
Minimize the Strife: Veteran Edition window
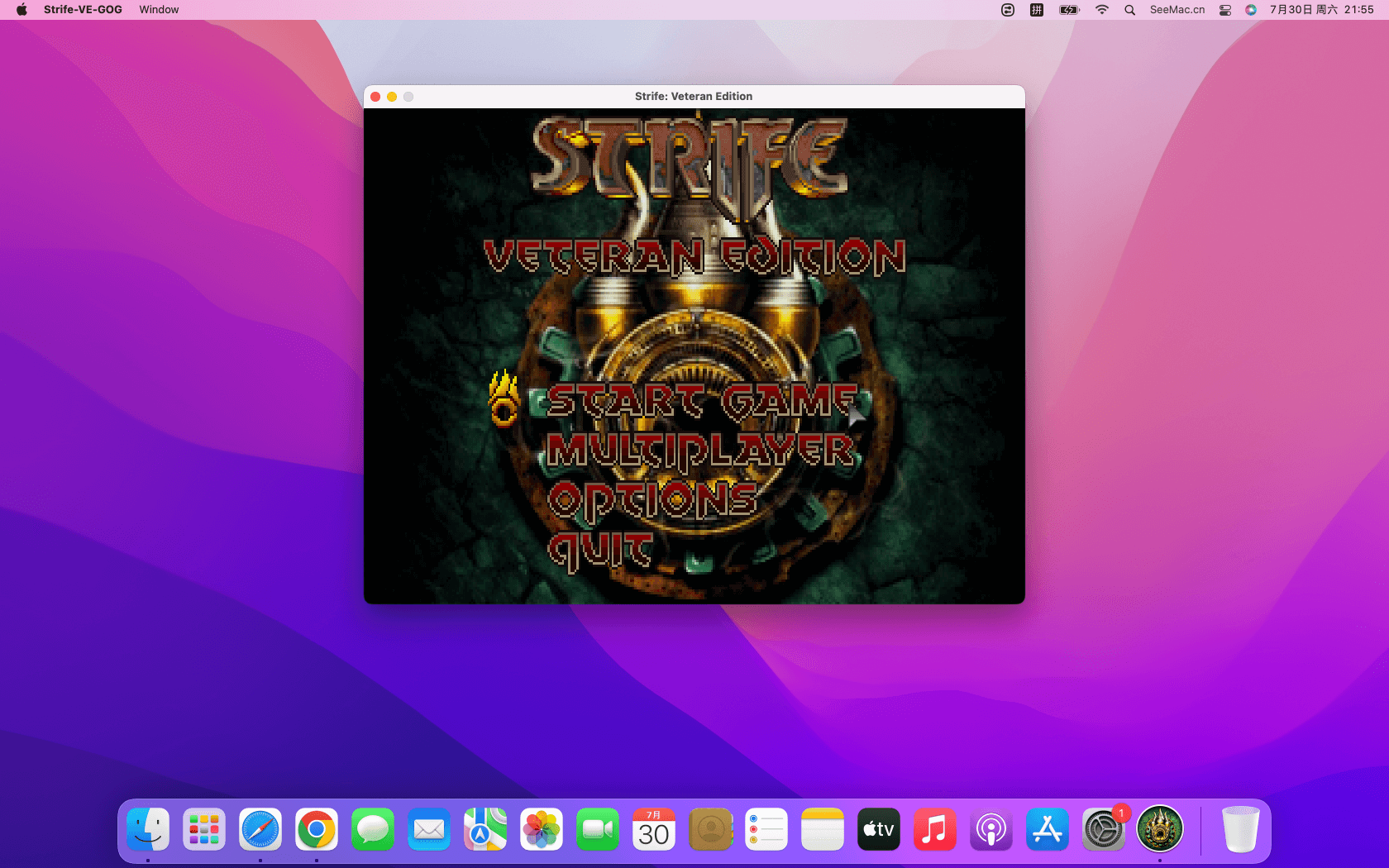[x=392, y=97]
